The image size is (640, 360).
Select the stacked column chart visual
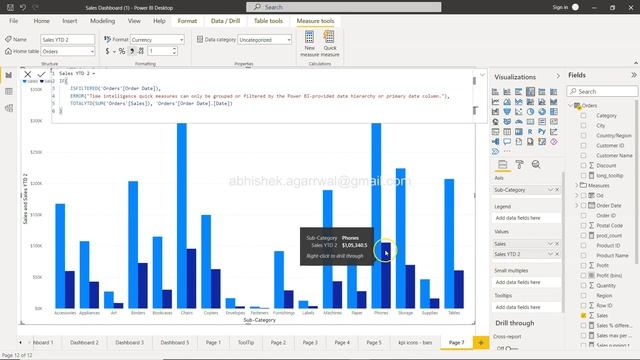(507, 92)
